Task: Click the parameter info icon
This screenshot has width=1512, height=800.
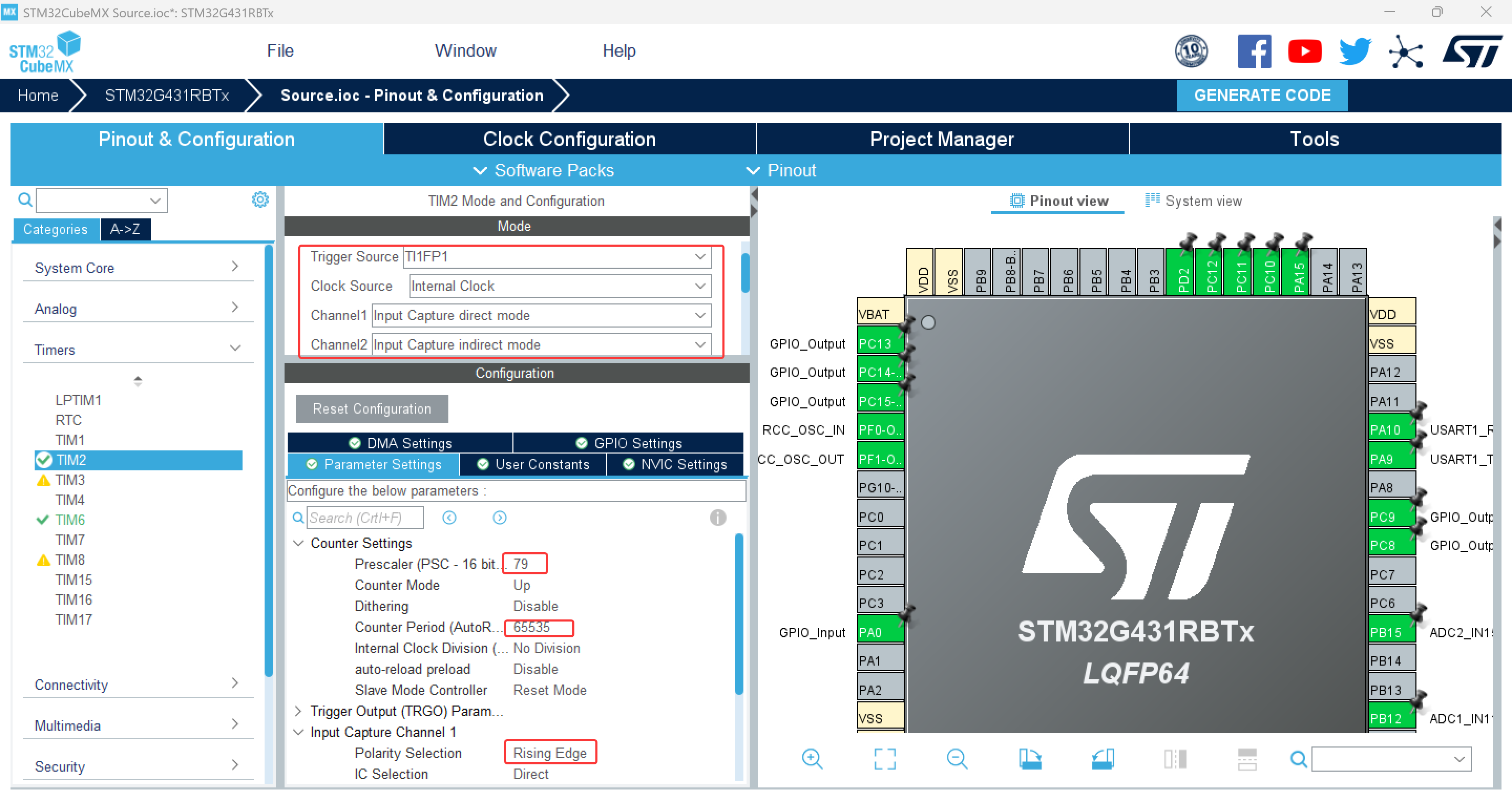Action: coord(717,517)
